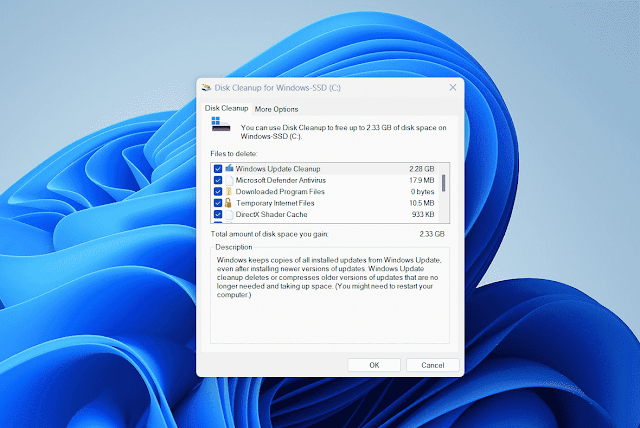The width and height of the screenshot is (640, 428).
Task: Uncheck the Microsoft Defender Antivirus checkbox
Action: tap(218, 180)
